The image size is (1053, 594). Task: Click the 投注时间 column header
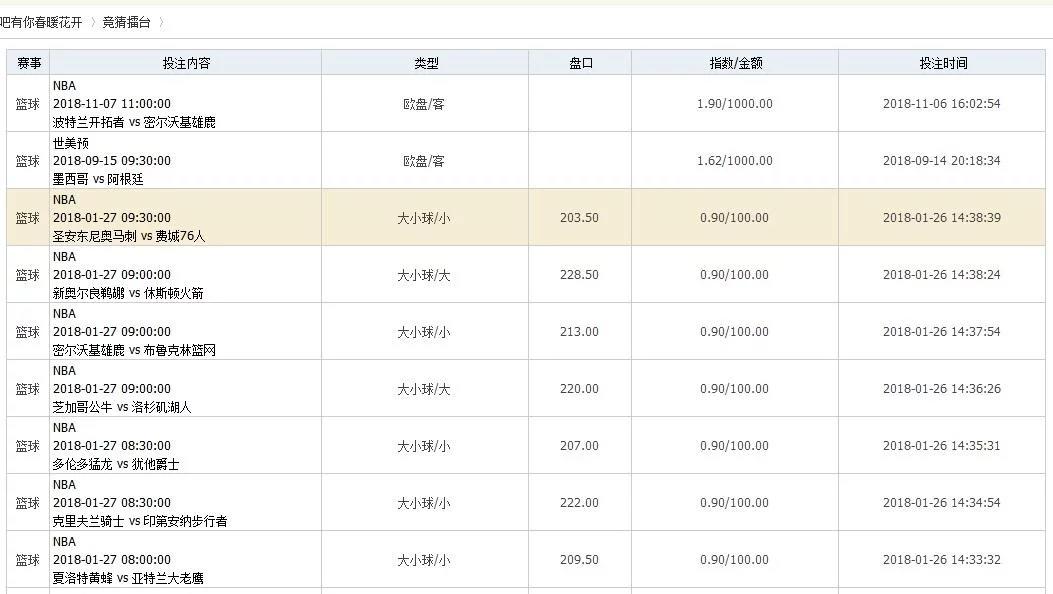click(x=942, y=63)
